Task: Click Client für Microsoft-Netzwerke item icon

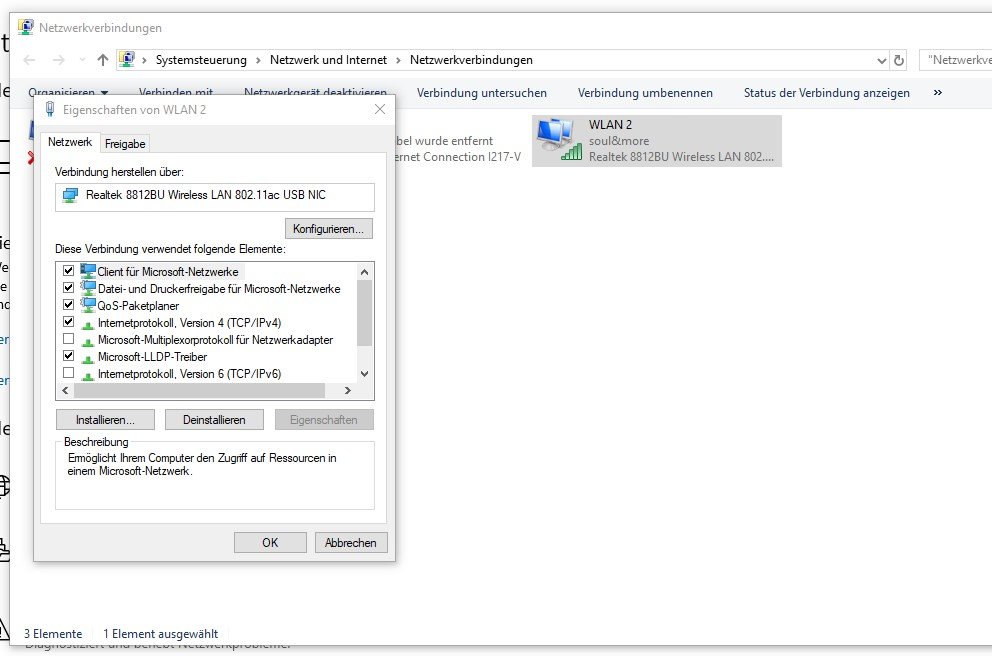Action: pyautogui.click(x=88, y=271)
